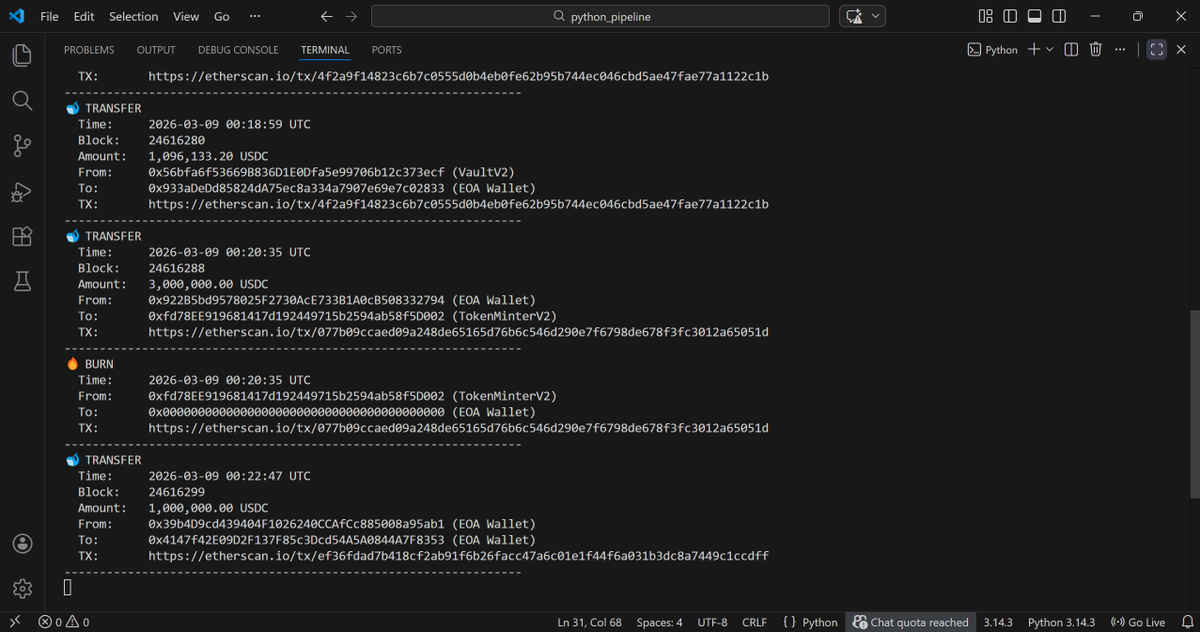Click the 3.14.3 version status item
The height and width of the screenshot is (632, 1200).
click(x=998, y=622)
